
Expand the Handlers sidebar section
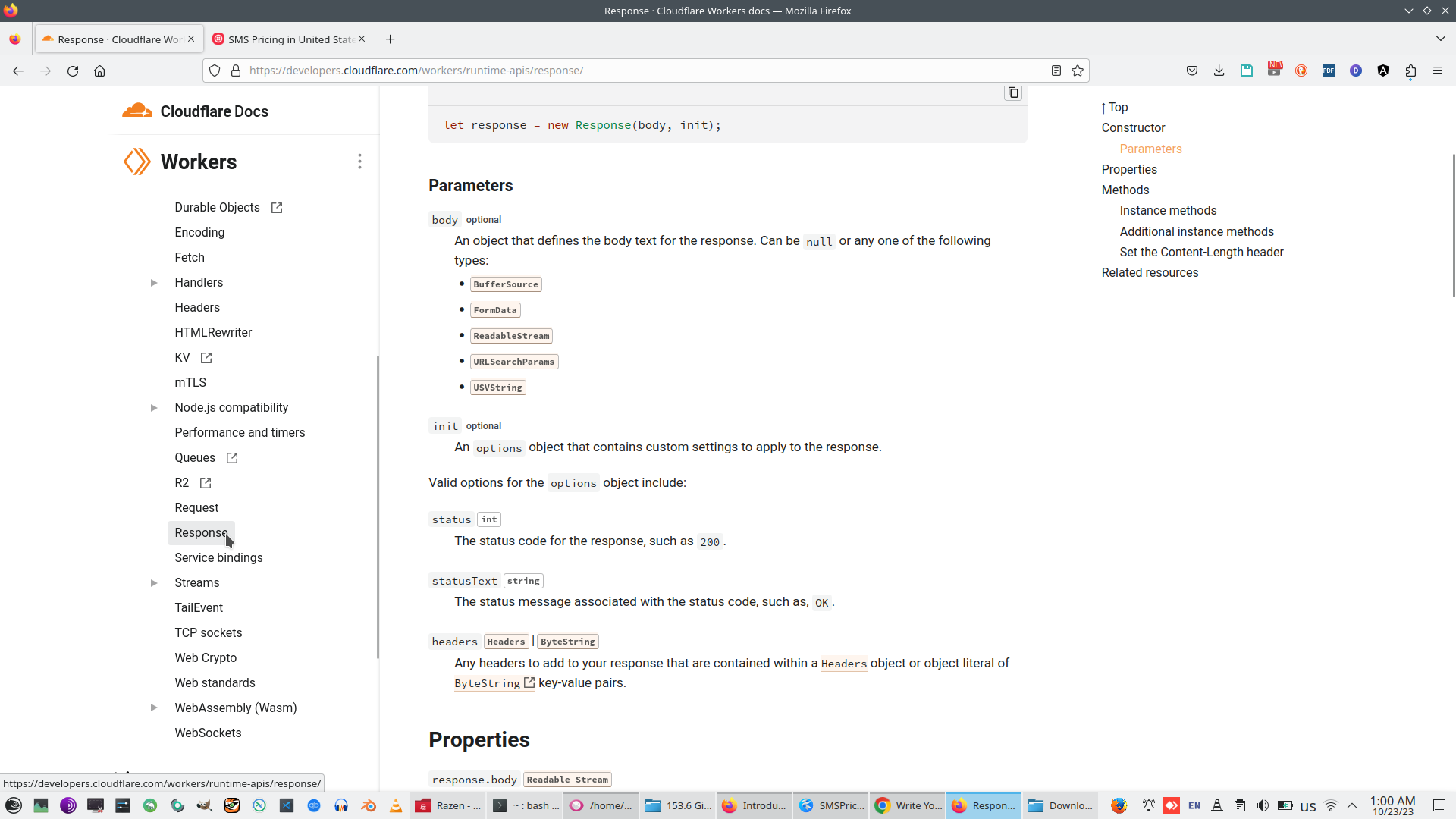155,282
